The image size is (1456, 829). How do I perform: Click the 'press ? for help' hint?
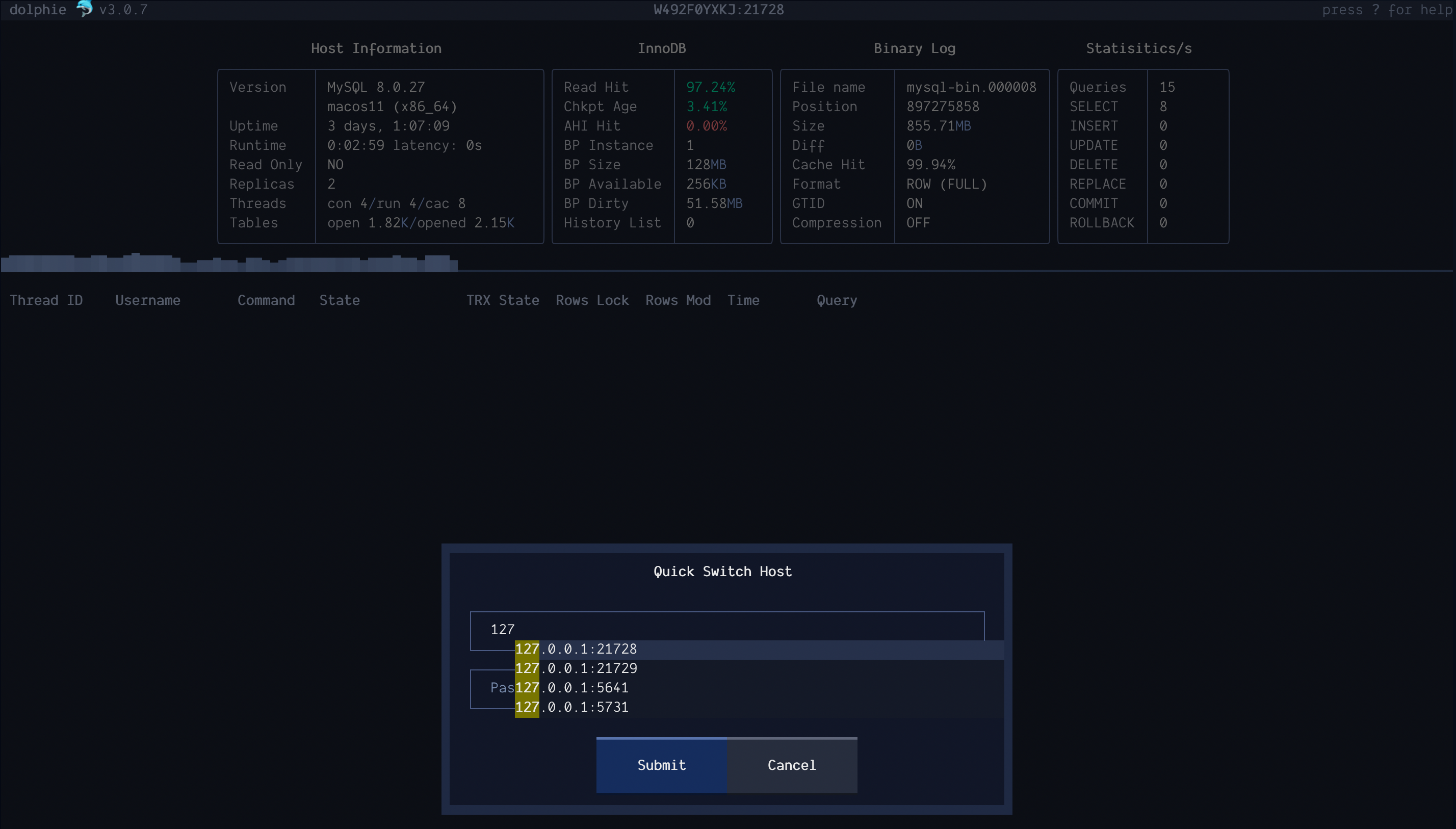click(x=1388, y=10)
